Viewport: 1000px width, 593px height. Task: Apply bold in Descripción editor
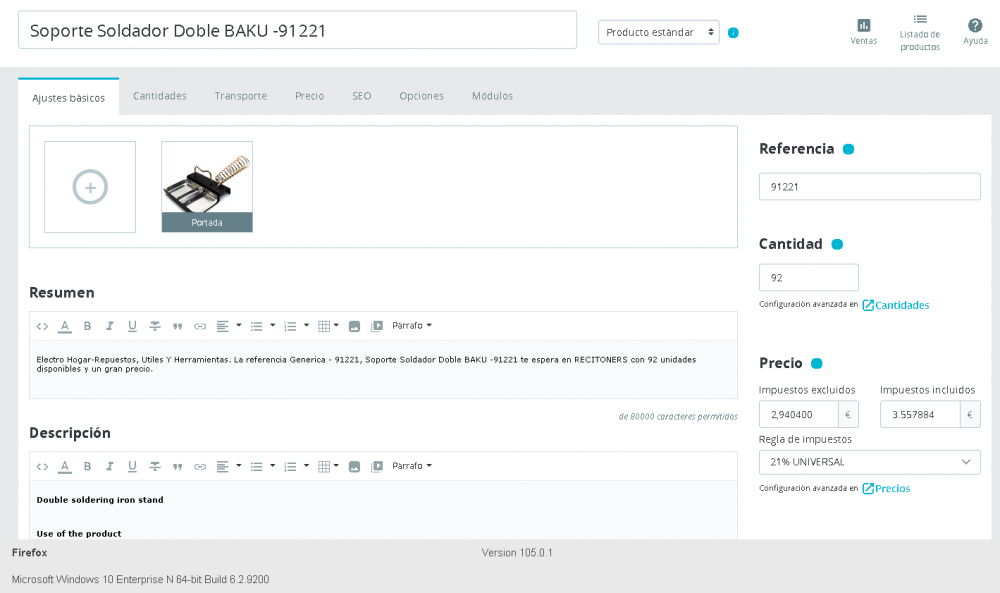87,466
